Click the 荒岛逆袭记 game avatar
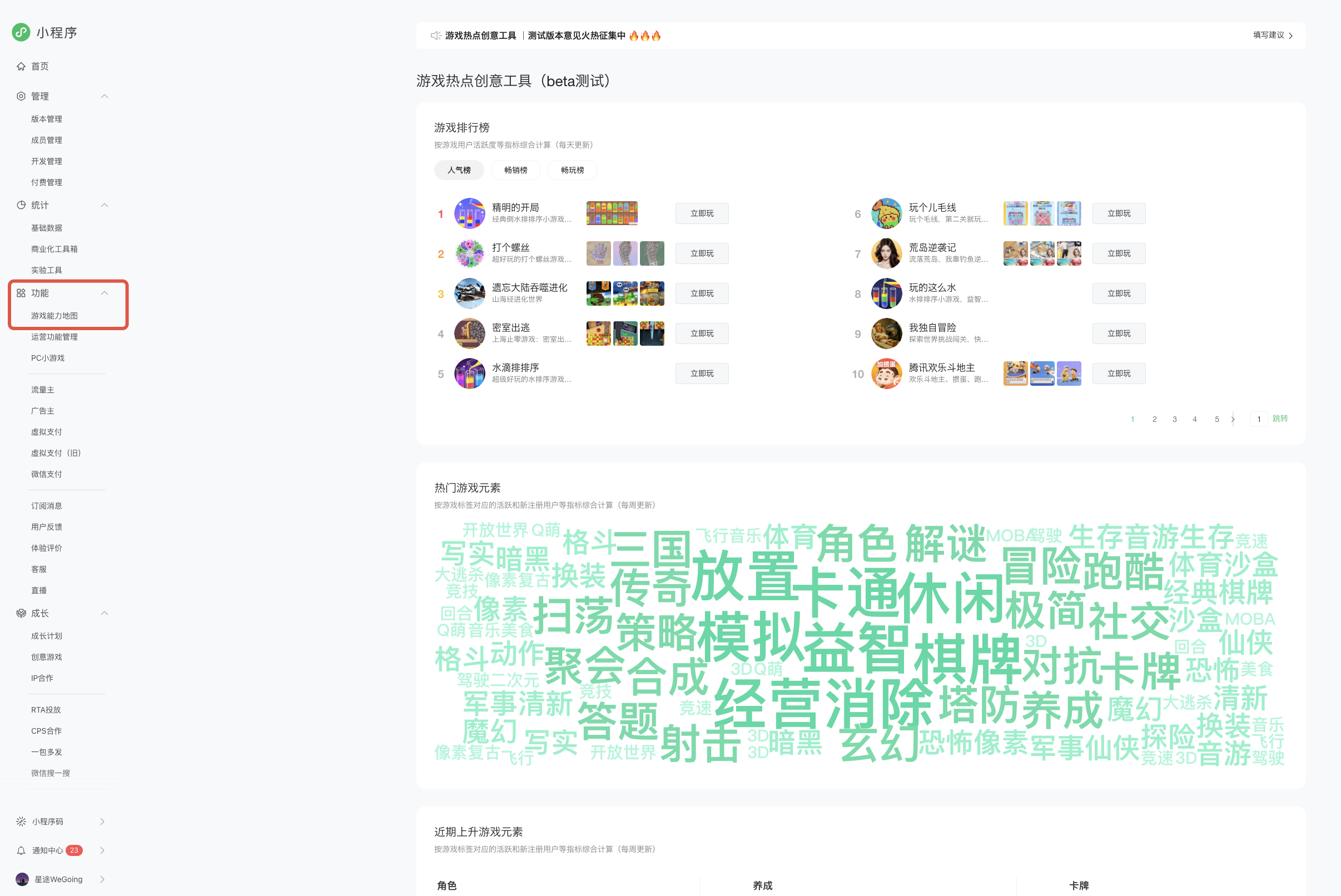 click(x=886, y=253)
